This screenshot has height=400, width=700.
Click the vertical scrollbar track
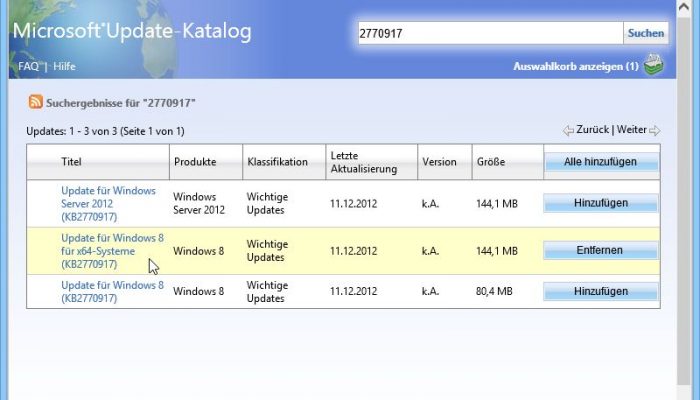(x=684, y=201)
